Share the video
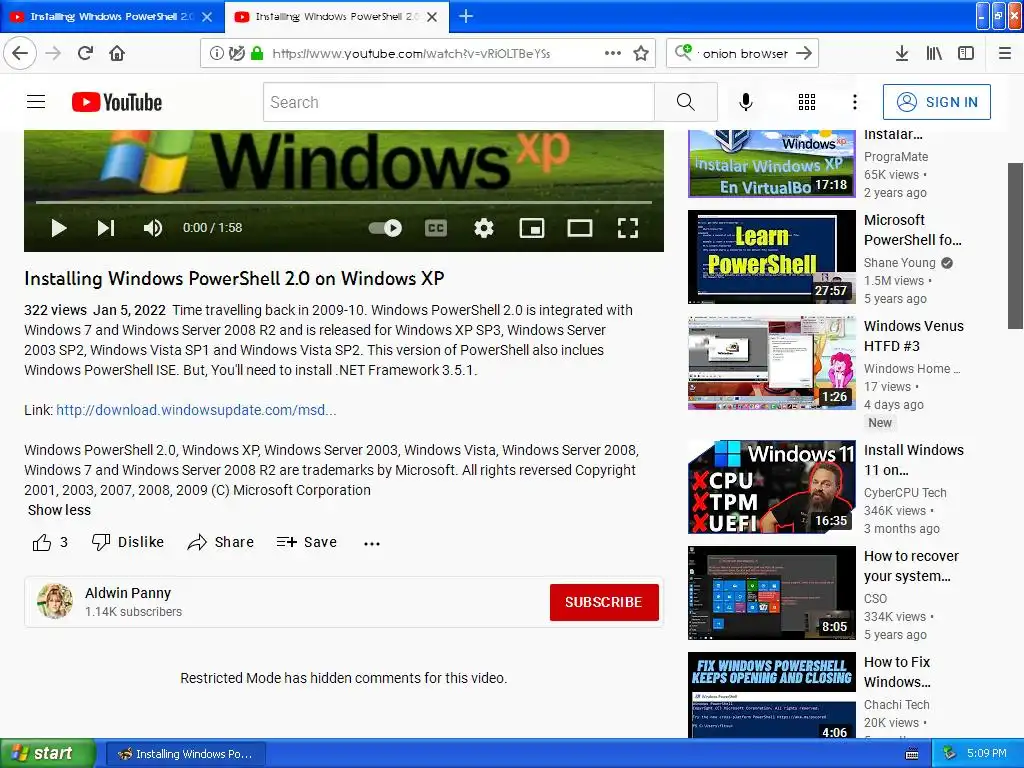 click(221, 542)
